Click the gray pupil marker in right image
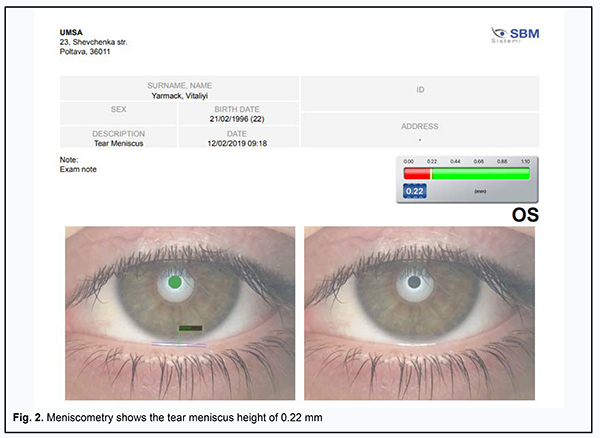This screenshot has width=600, height=438. click(x=413, y=283)
